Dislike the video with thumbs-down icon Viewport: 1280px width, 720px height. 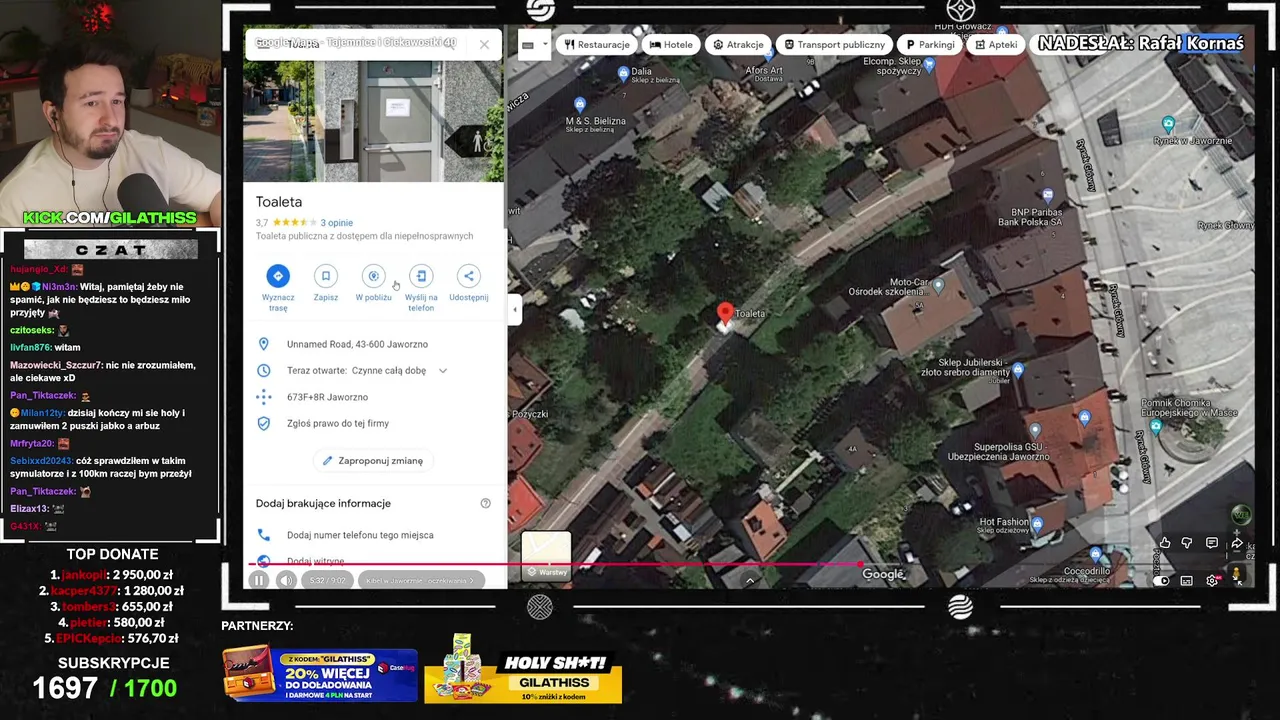(1187, 543)
